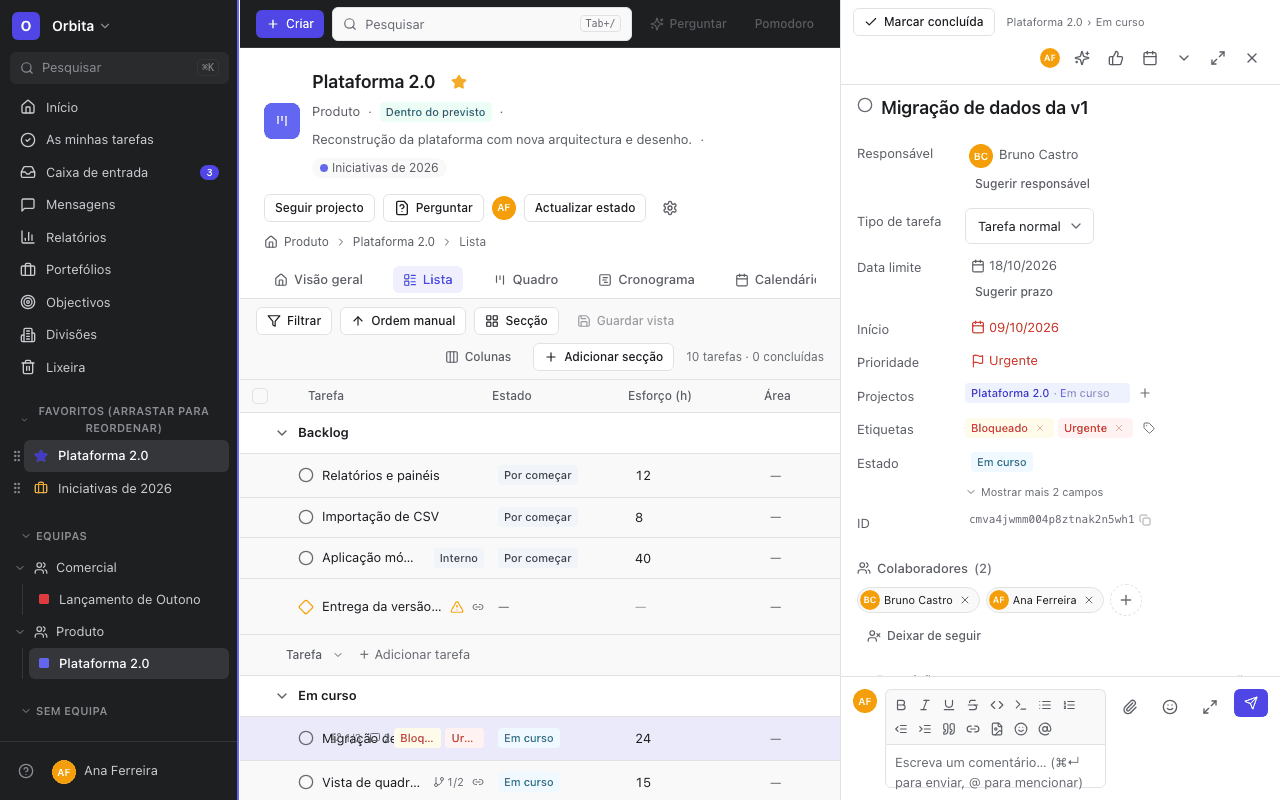Screen dimensions: 1280x800
Task: Focus the top Pesquisar search field
Action: tap(482, 24)
